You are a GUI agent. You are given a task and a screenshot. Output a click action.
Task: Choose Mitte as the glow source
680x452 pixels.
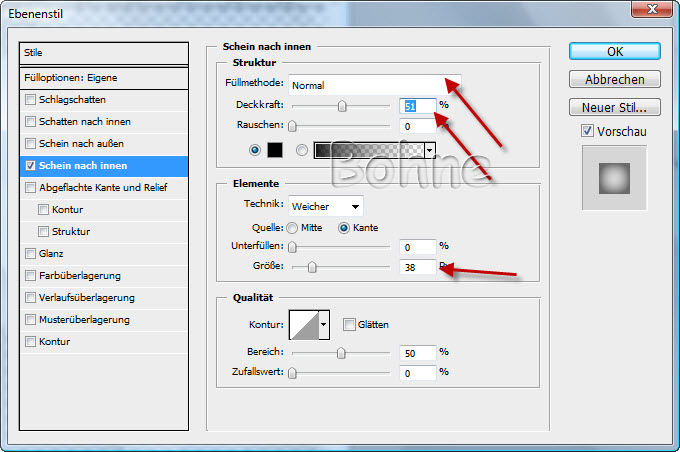pos(293,227)
